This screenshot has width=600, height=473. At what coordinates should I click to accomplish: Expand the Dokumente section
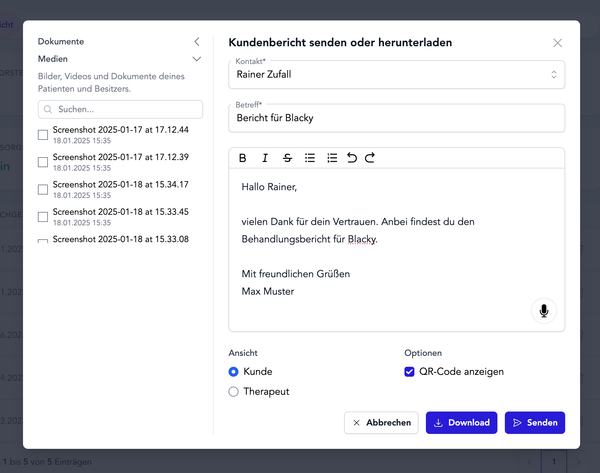197,42
